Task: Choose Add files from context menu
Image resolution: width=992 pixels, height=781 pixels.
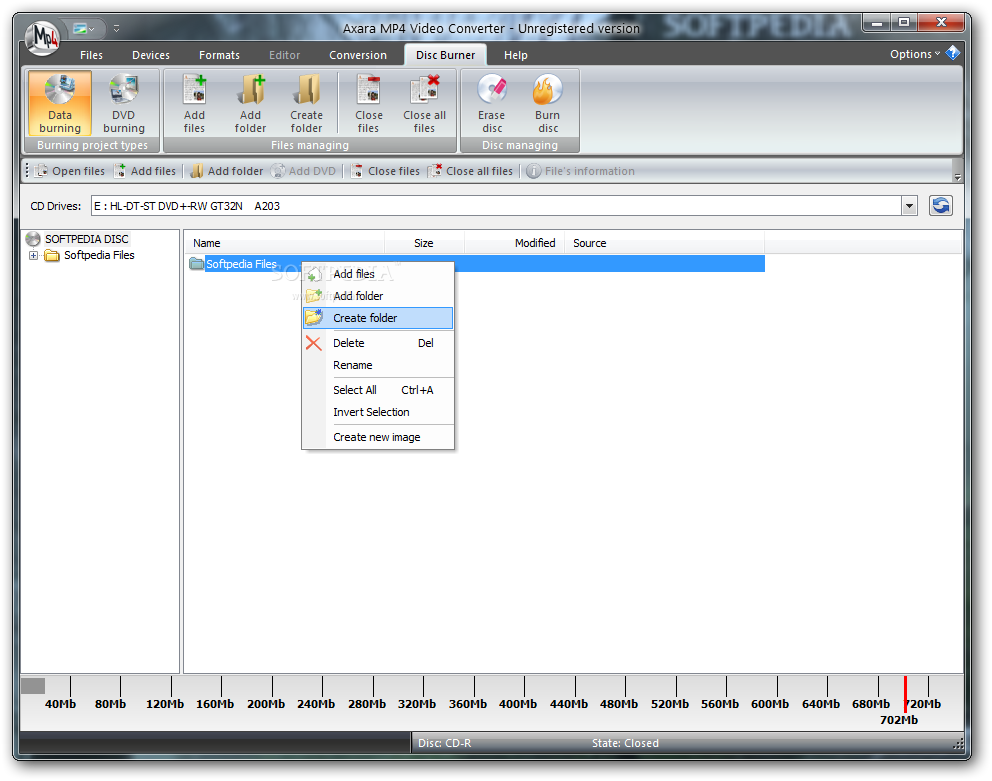Action: (x=378, y=274)
